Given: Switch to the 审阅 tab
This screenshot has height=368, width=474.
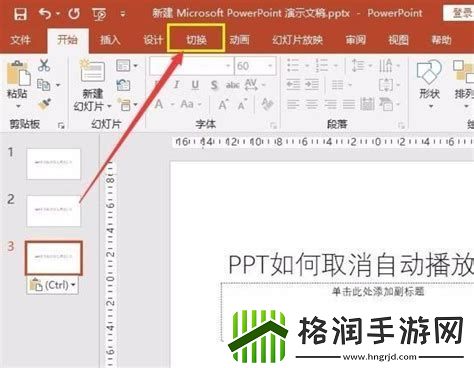Looking at the screenshot, I should point(356,40).
